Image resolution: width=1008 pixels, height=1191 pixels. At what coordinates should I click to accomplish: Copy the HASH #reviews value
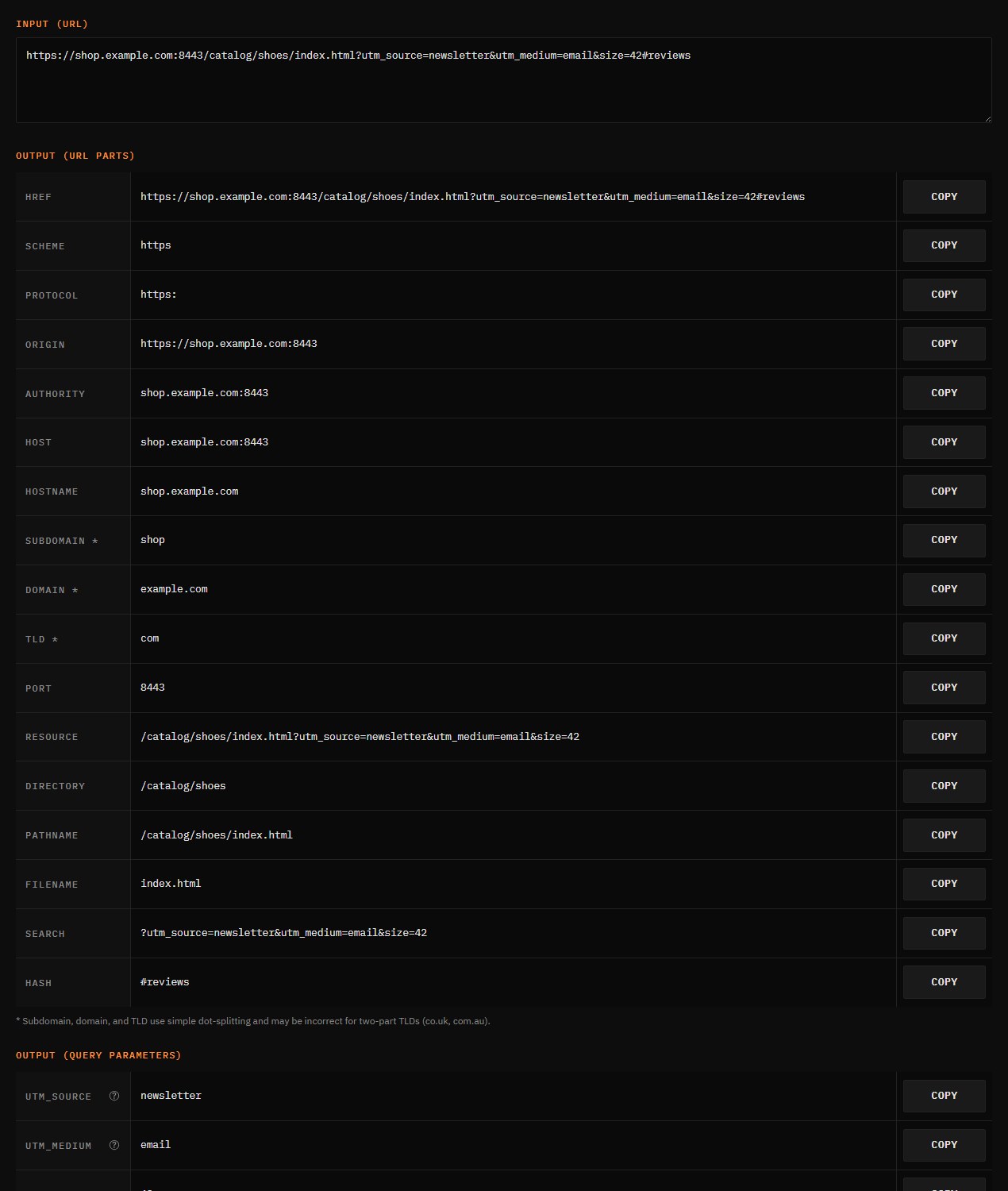click(x=944, y=982)
